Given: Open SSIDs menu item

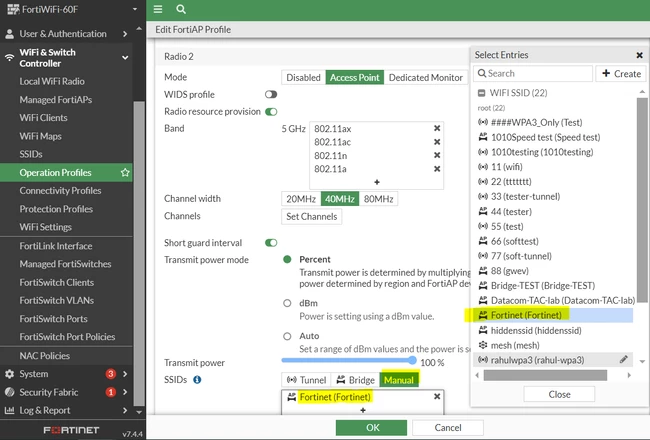Looking at the screenshot, I should pos(31,154).
